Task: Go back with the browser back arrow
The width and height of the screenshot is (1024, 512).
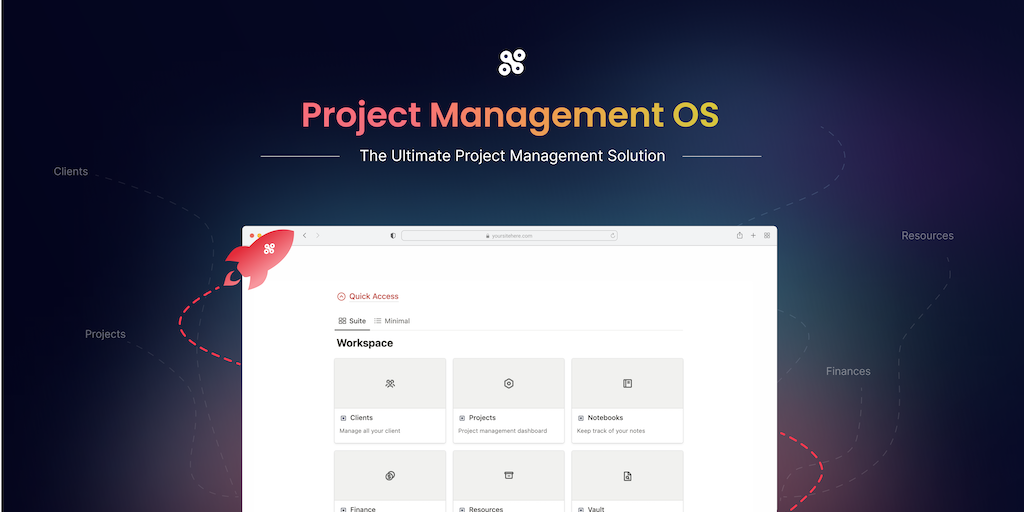Action: pos(304,235)
